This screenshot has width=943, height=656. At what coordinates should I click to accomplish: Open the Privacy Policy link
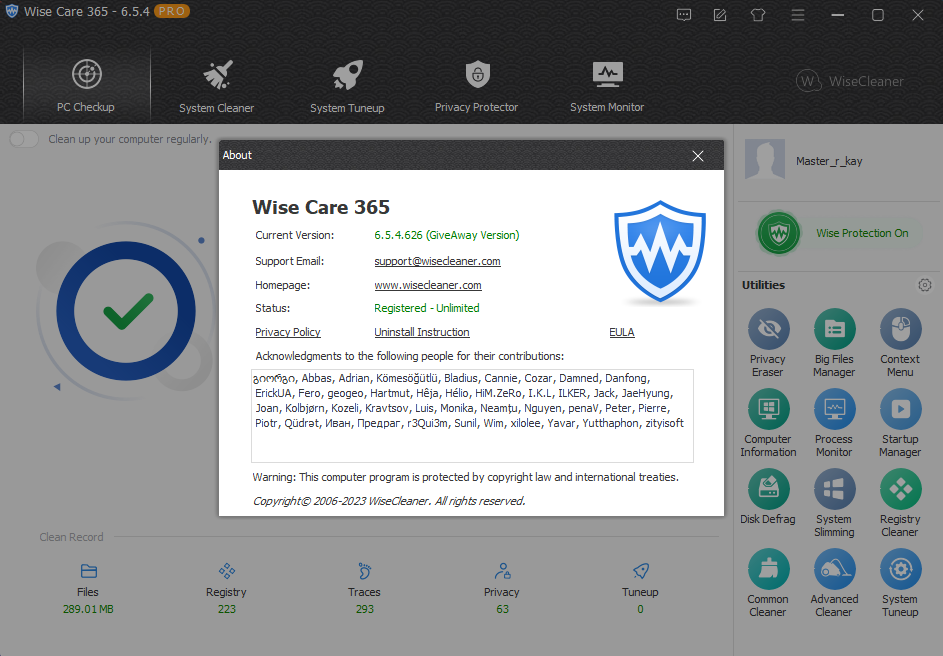(x=287, y=332)
